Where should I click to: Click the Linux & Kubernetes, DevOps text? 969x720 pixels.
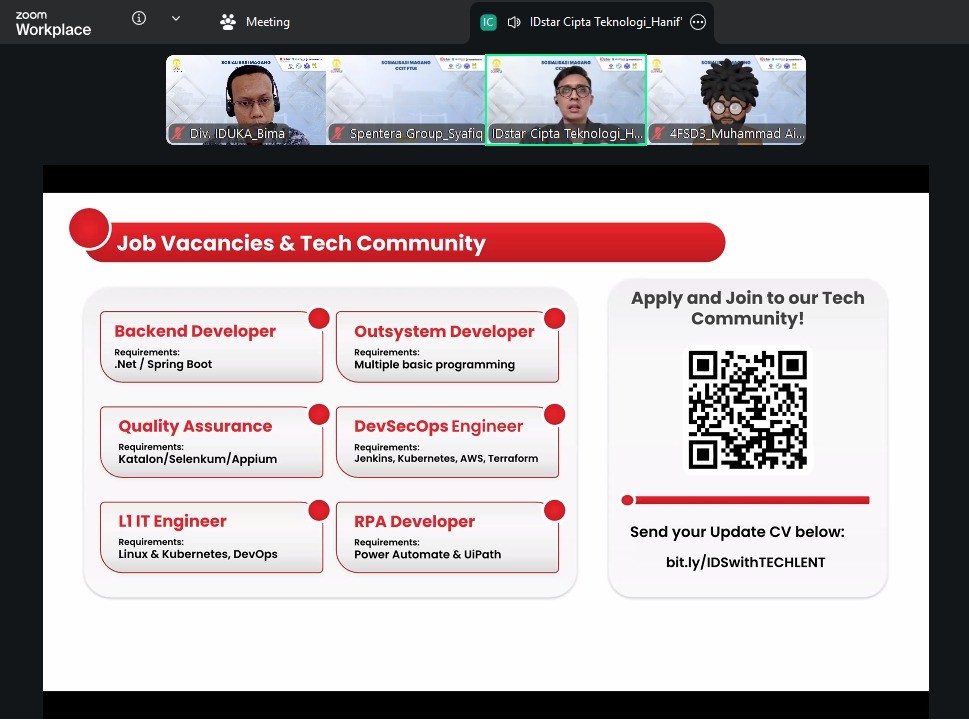click(x=197, y=554)
